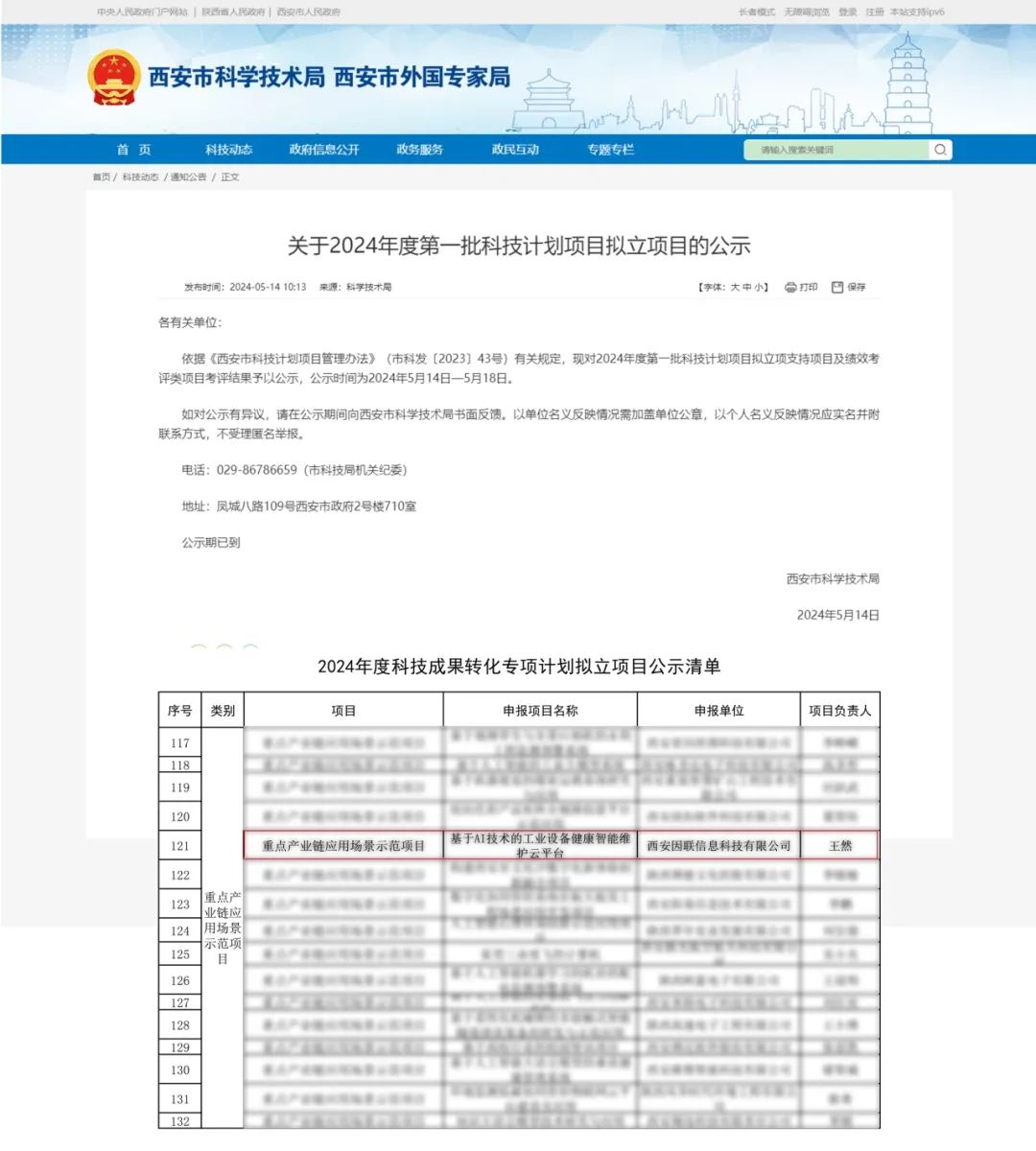The image size is (1036, 1151).
Task: Click the signature date 2024年5月14日
Action: point(838,615)
